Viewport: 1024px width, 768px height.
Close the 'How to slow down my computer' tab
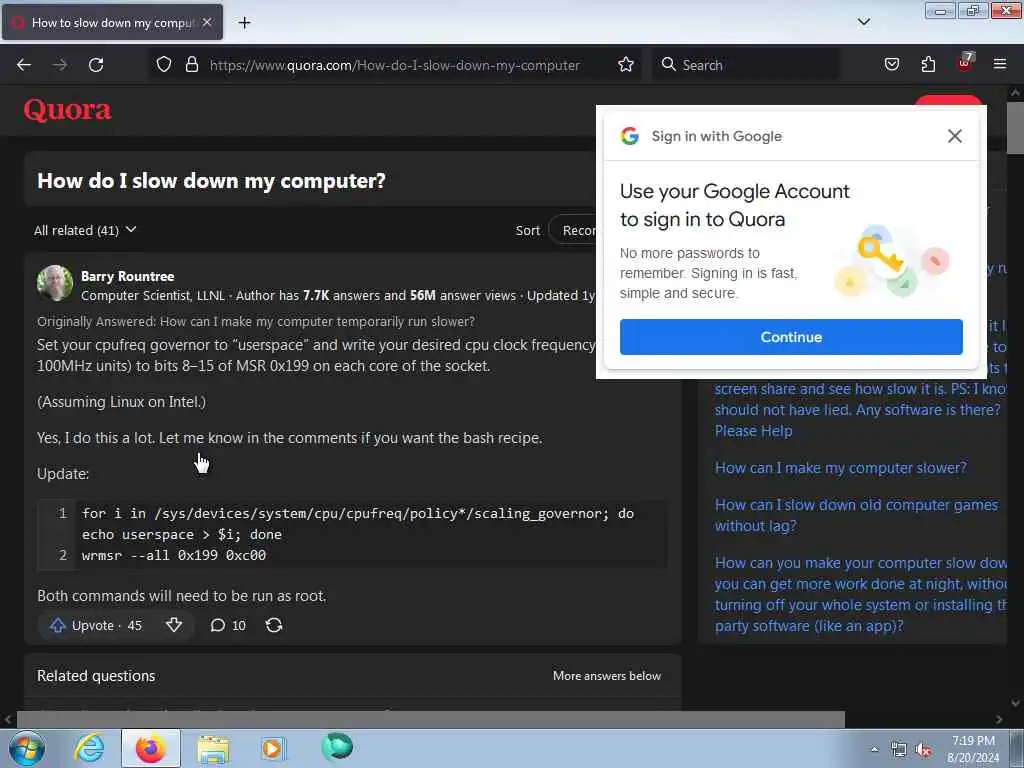(207, 22)
